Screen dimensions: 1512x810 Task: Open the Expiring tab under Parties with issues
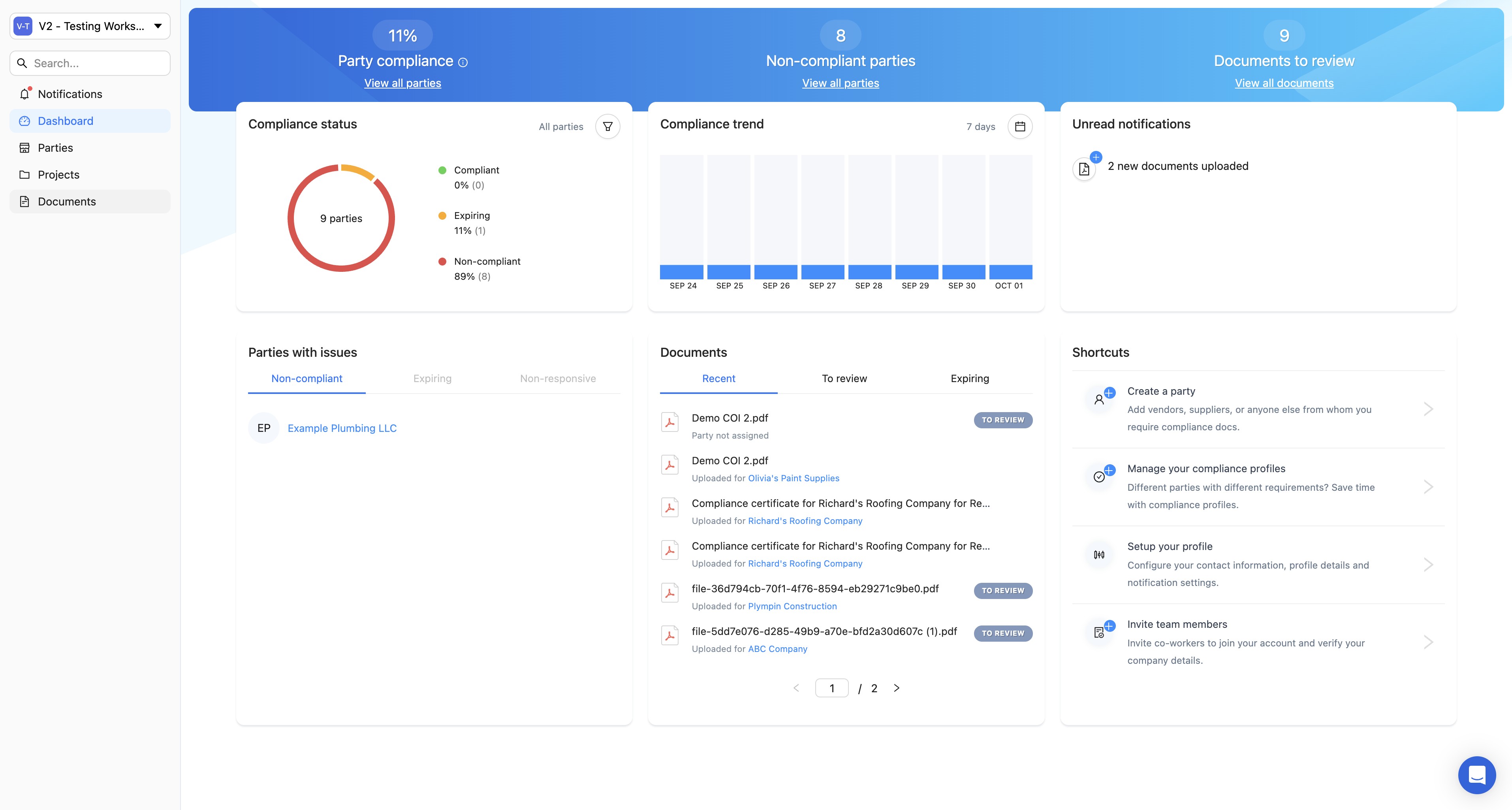pos(432,379)
